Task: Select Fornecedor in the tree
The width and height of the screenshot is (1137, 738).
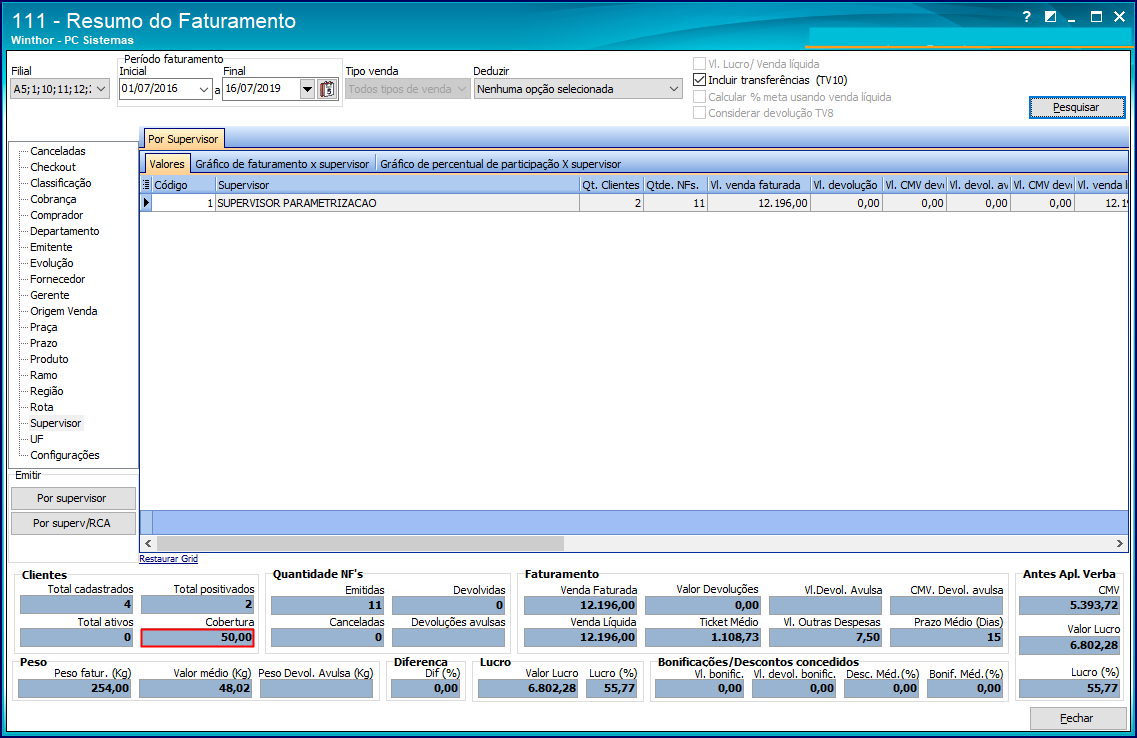Action: pyautogui.click(x=58, y=278)
